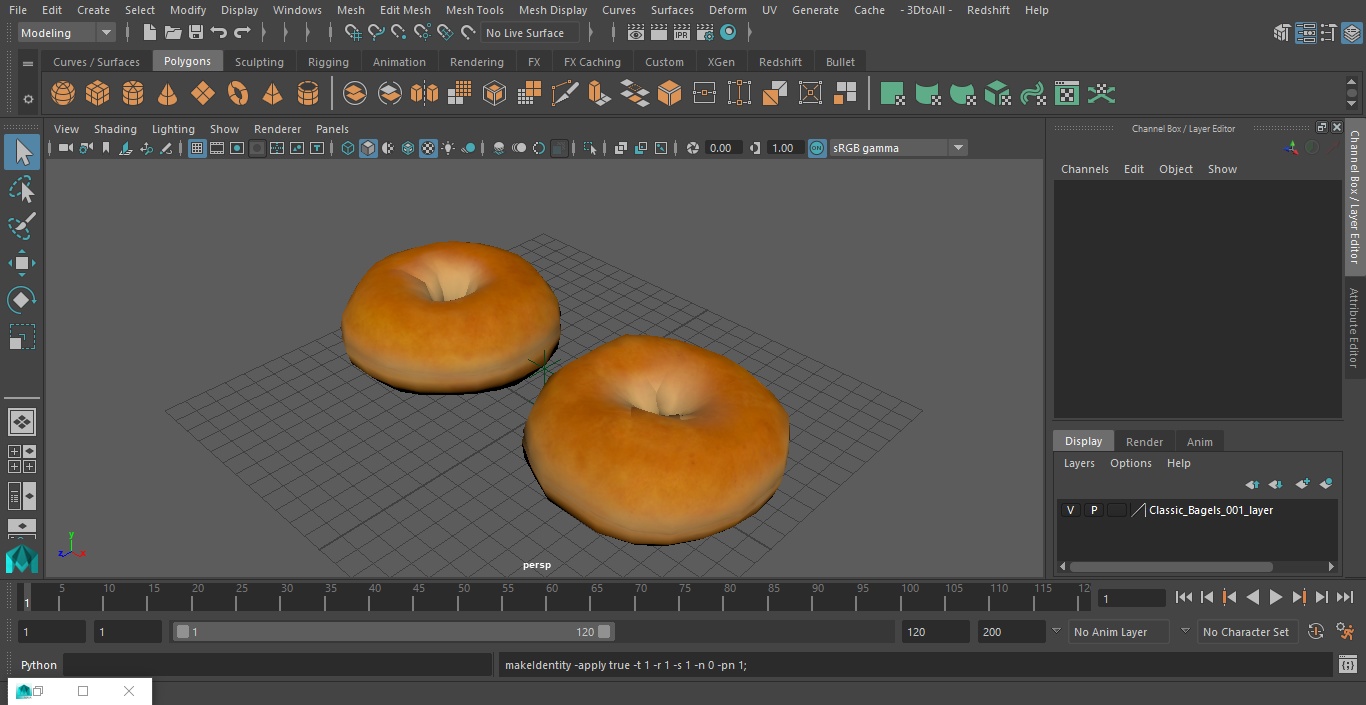Click the Bridge shelf icon
This screenshot has width=1366, height=705.
635,94
